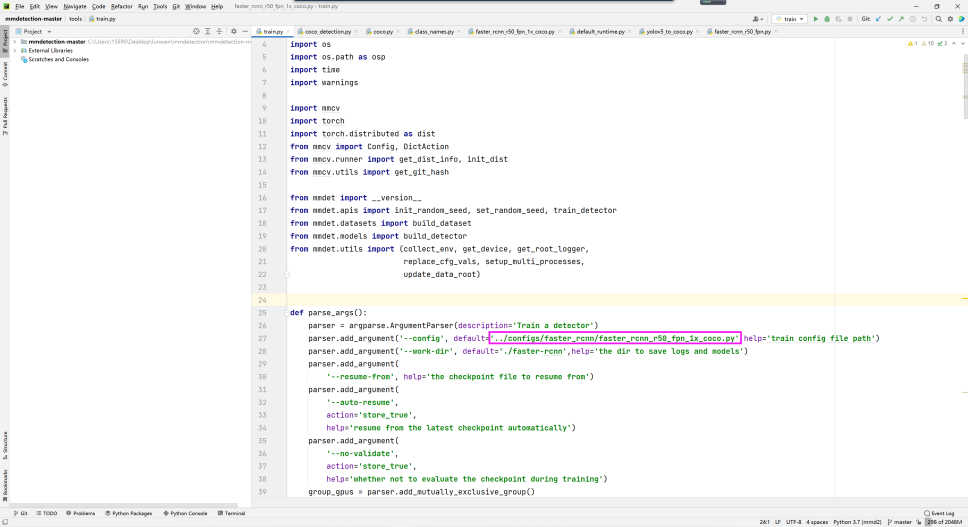Open Bookmarks tool window on left stripe

pos(4,485)
